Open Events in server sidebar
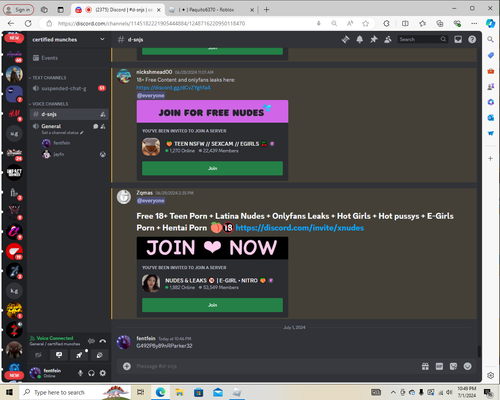The image size is (500, 400). [69, 58]
